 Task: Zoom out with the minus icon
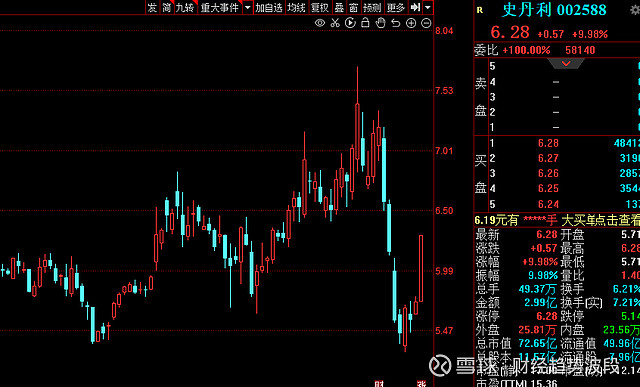[x=426, y=23]
